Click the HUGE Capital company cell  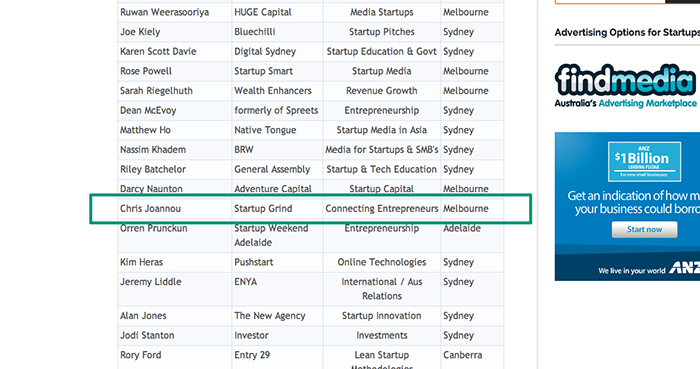277,12
